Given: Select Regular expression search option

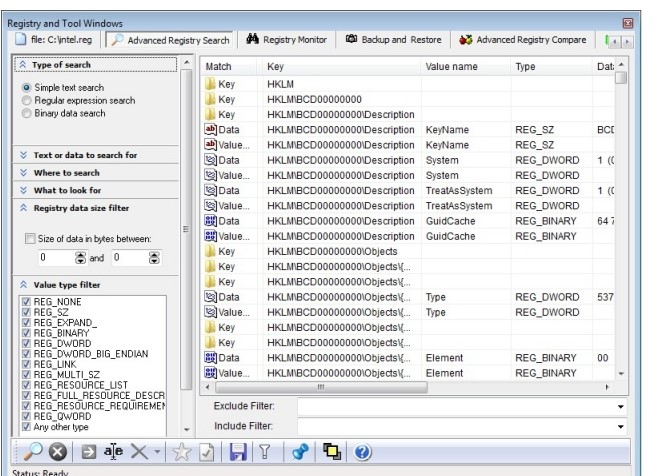Looking at the screenshot, I should click(27, 101).
